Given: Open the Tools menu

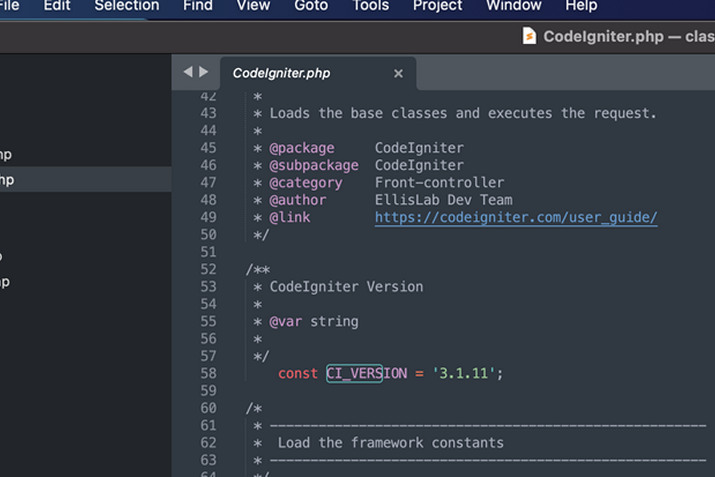Looking at the screenshot, I should click(371, 6).
